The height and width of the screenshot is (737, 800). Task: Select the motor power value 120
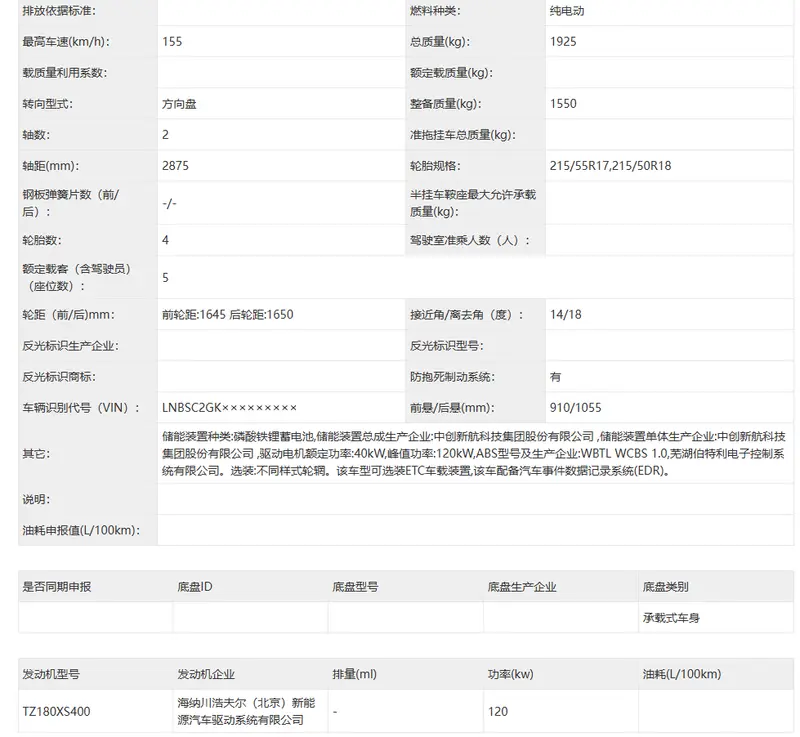[497, 712]
